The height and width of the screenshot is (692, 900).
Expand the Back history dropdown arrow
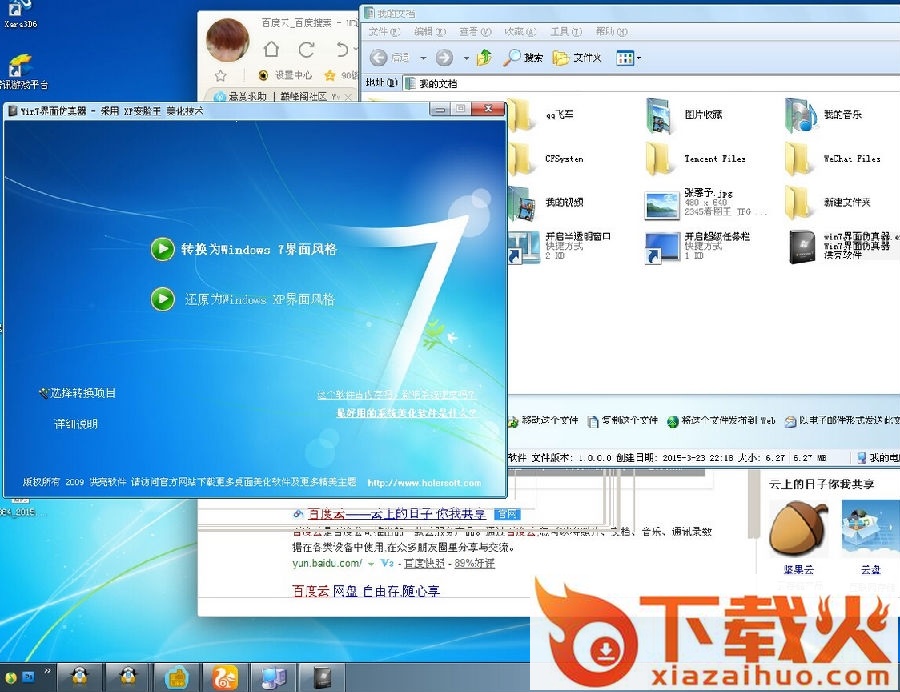tap(423, 58)
